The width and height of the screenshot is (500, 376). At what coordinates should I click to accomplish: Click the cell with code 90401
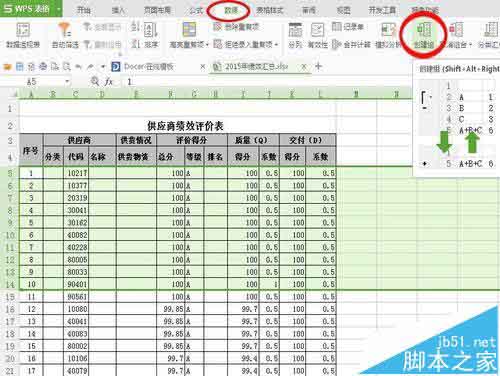77,284
